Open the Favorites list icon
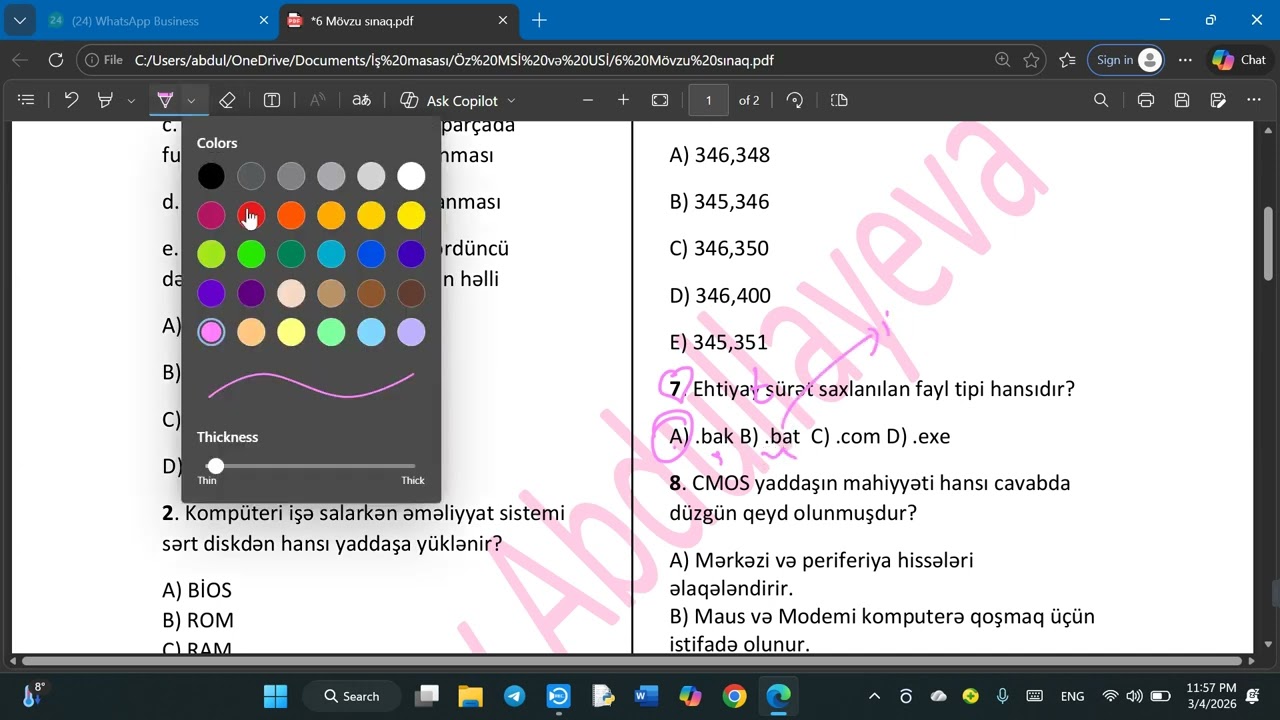This screenshot has width=1280, height=720. [1067, 60]
